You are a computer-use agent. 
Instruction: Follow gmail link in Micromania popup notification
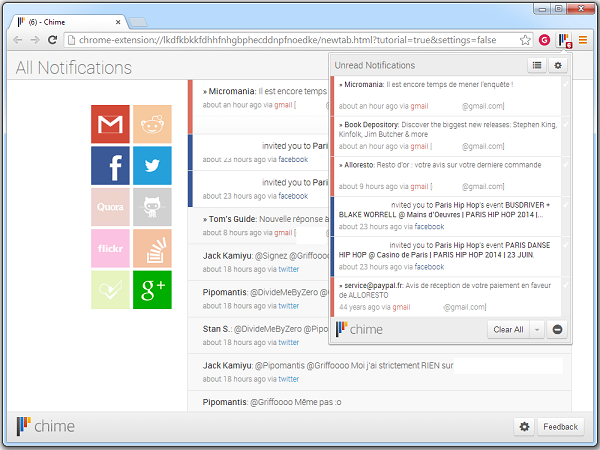pos(419,106)
